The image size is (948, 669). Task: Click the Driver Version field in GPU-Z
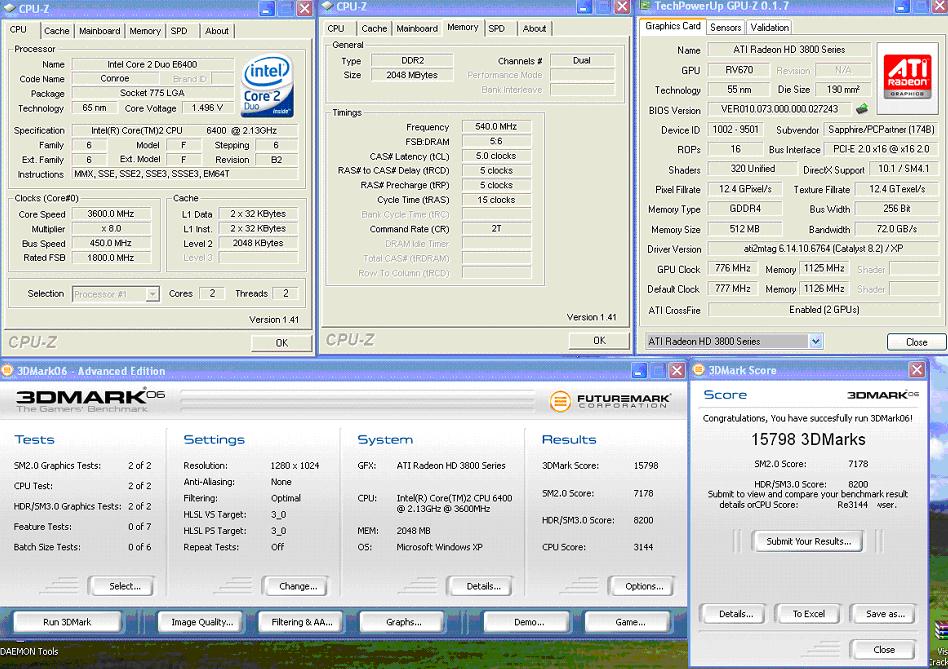tap(822, 248)
